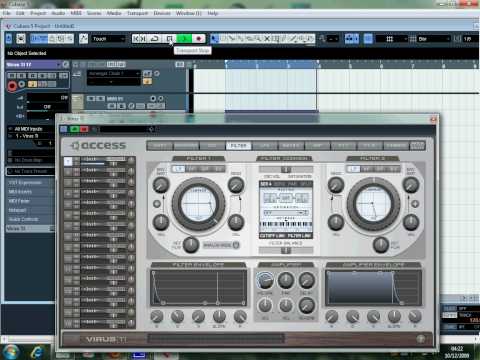This screenshot has height=360, width=480.
Task: Switch to the Browser tab in Virus plugin
Action: coord(186,146)
